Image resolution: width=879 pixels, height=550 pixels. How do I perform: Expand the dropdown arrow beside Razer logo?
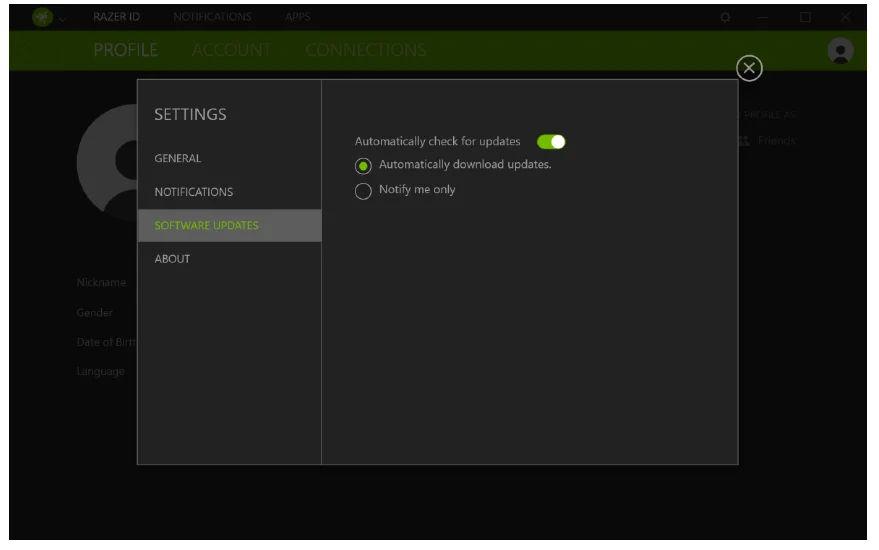click(x=62, y=20)
